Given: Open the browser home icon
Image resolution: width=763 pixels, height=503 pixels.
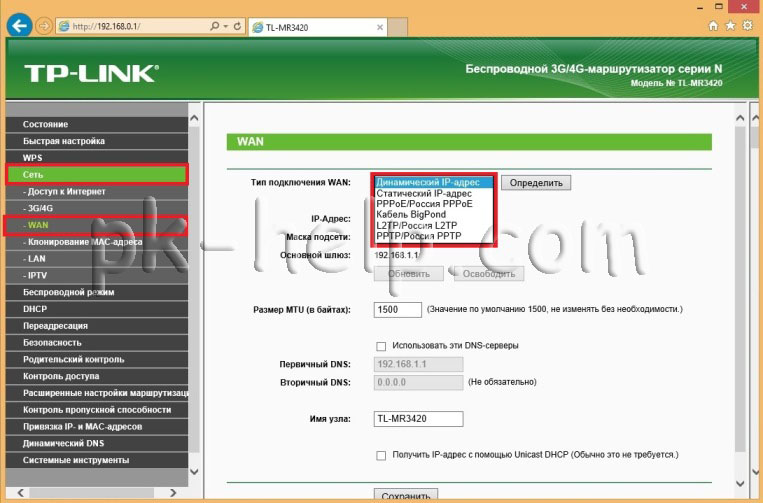Looking at the screenshot, I should (x=713, y=26).
